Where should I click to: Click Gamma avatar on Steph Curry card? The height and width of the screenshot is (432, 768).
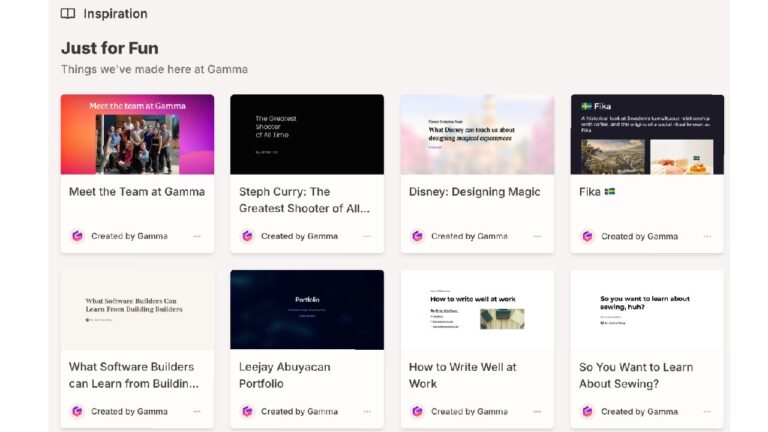click(x=247, y=236)
